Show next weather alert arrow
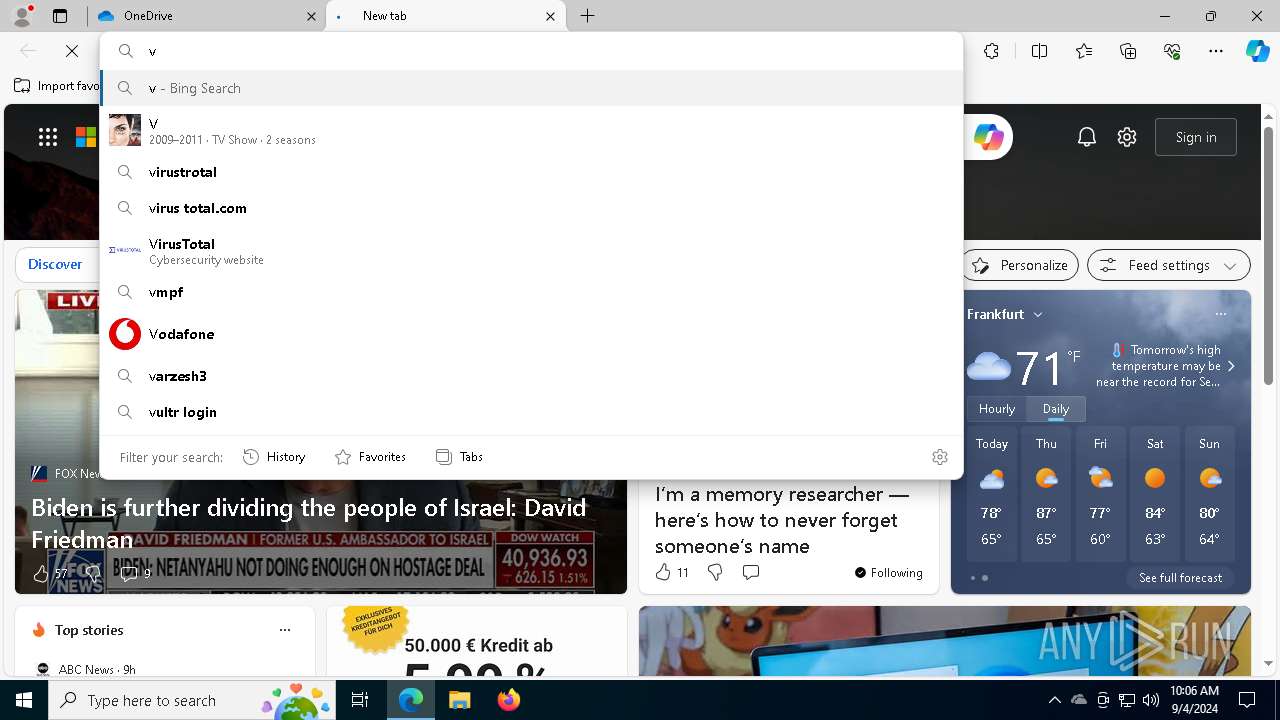Viewport: 1280px width, 720px height. pyautogui.click(x=1231, y=366)
